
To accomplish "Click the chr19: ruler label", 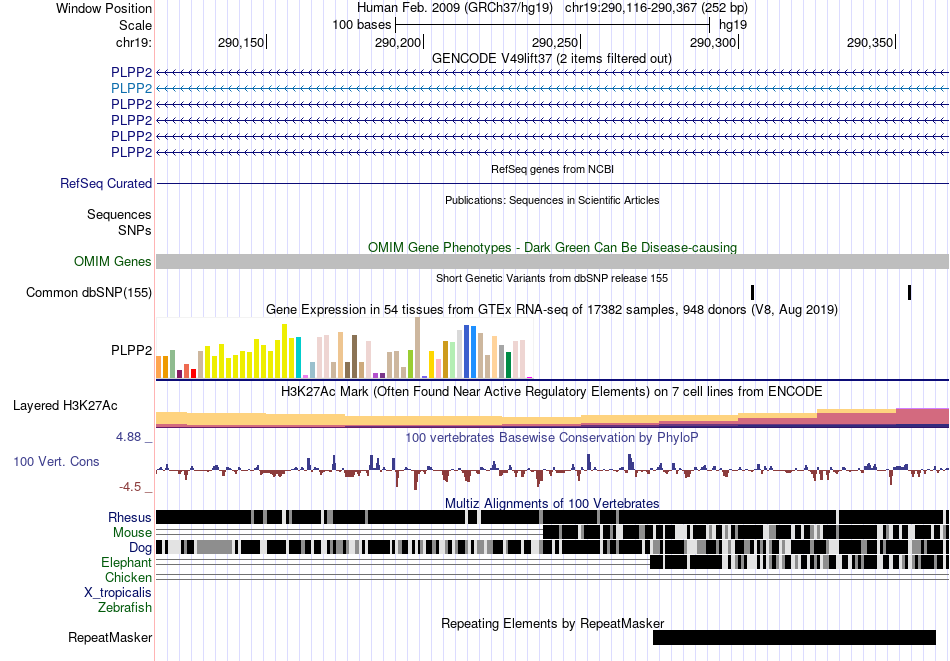I will coord(133,42).
